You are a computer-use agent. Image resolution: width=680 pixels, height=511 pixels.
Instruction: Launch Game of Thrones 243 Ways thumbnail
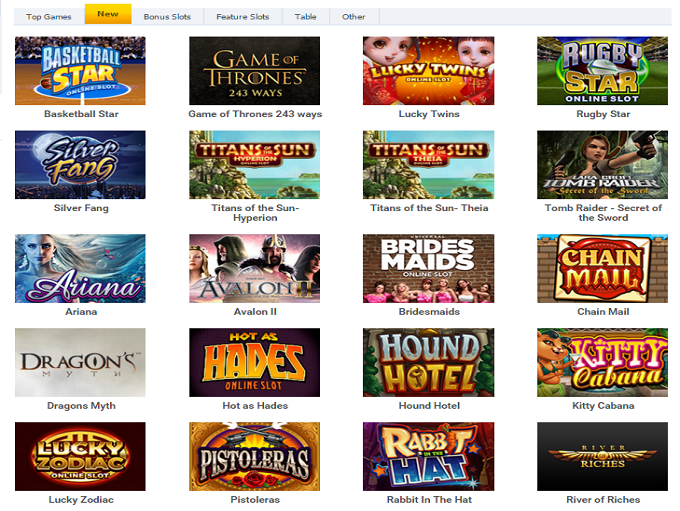[255, 71]
